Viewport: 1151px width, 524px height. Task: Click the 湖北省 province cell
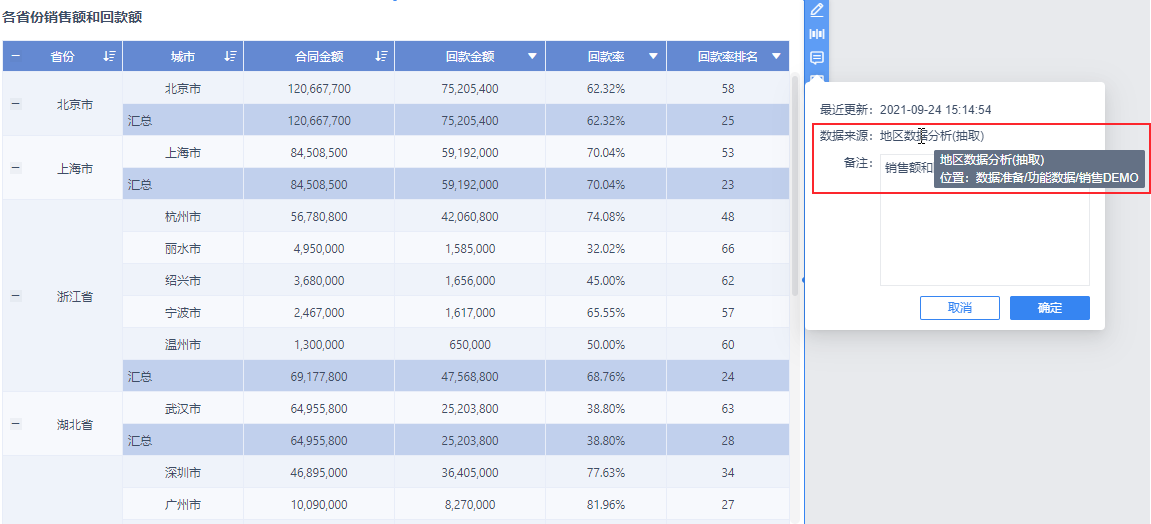[62, 424]
